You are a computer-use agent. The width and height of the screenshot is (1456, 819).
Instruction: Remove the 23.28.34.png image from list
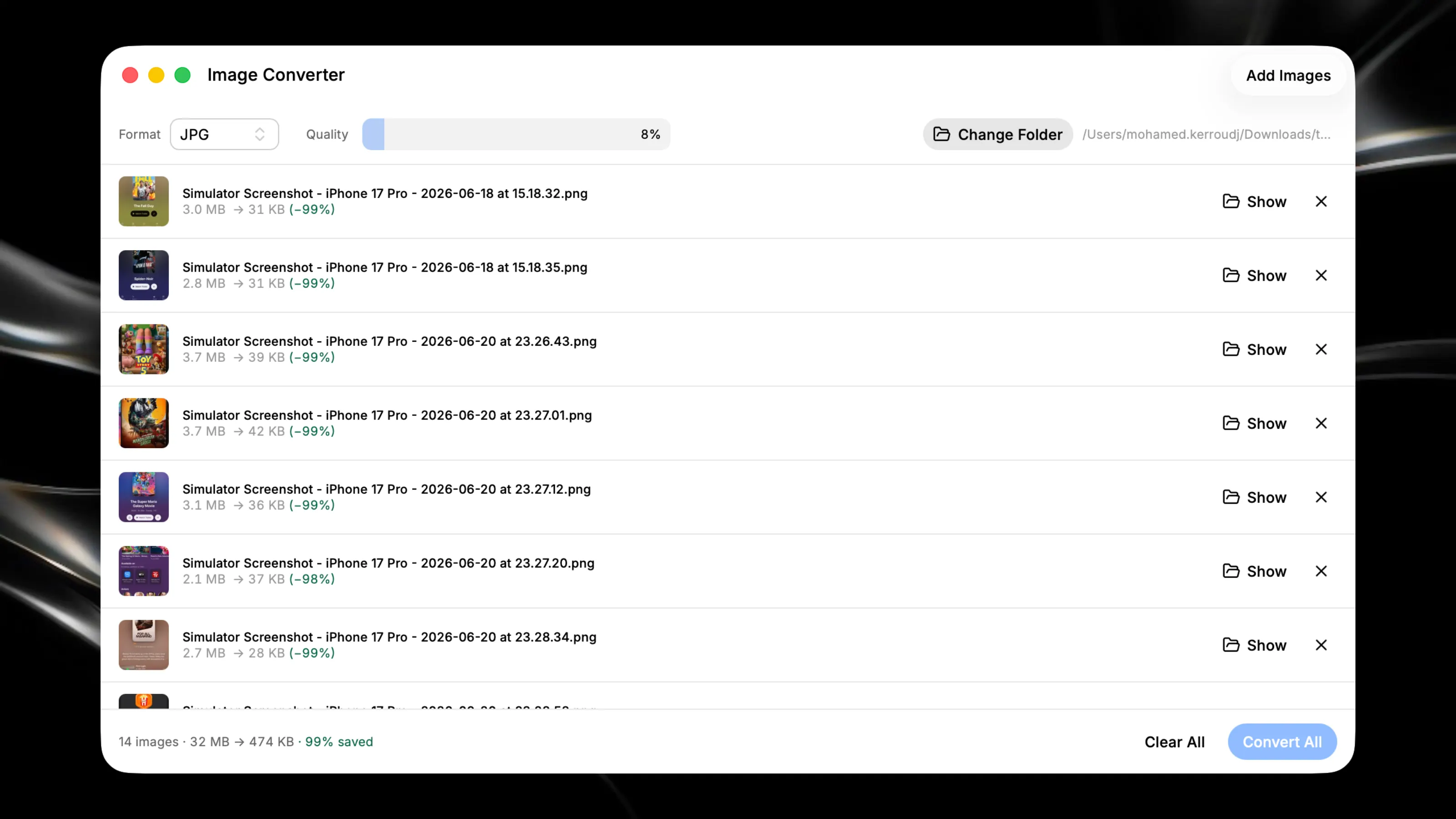(1321, 645)
